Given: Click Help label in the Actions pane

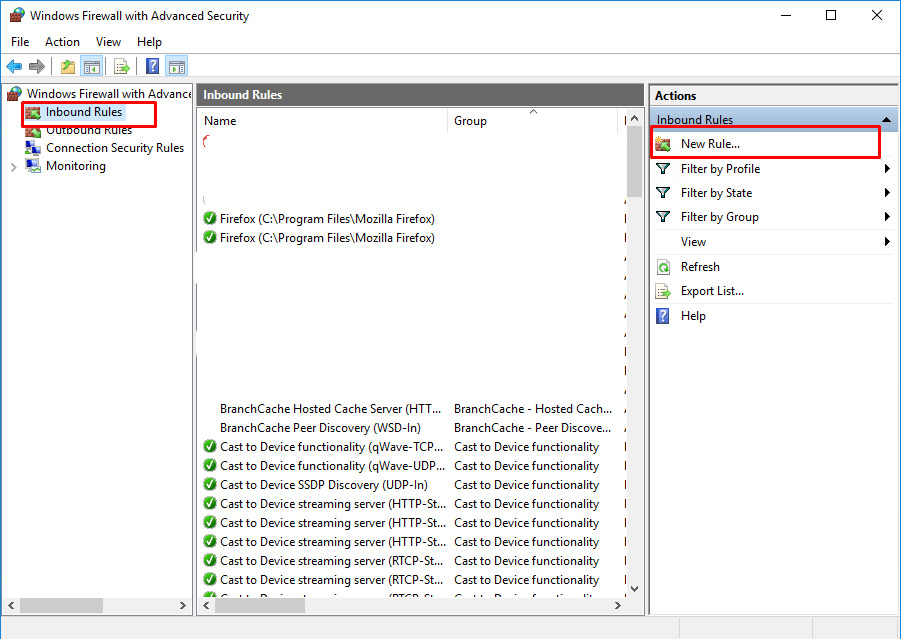Looking at the screenshot, I should [x=693, y=316].
